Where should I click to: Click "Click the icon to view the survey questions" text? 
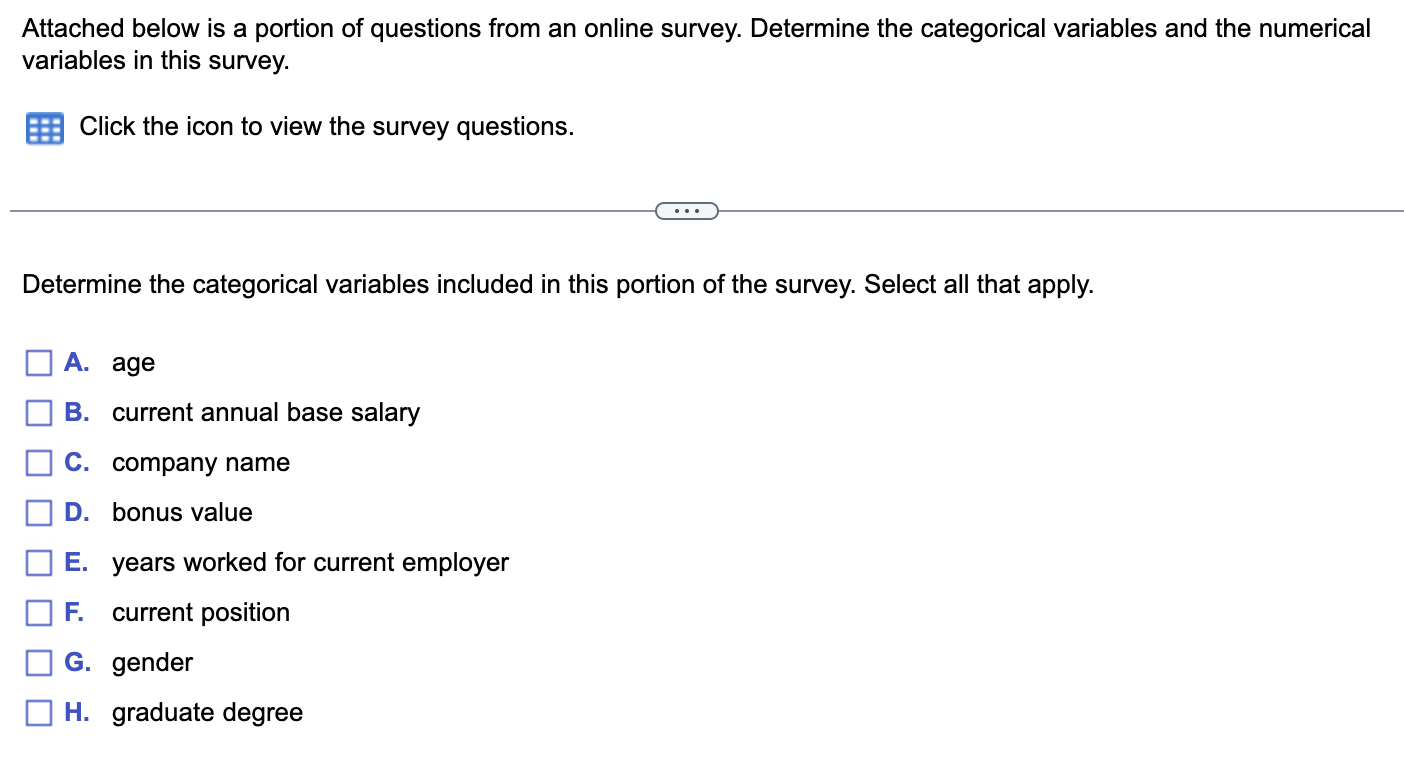(x=326, y=127)
